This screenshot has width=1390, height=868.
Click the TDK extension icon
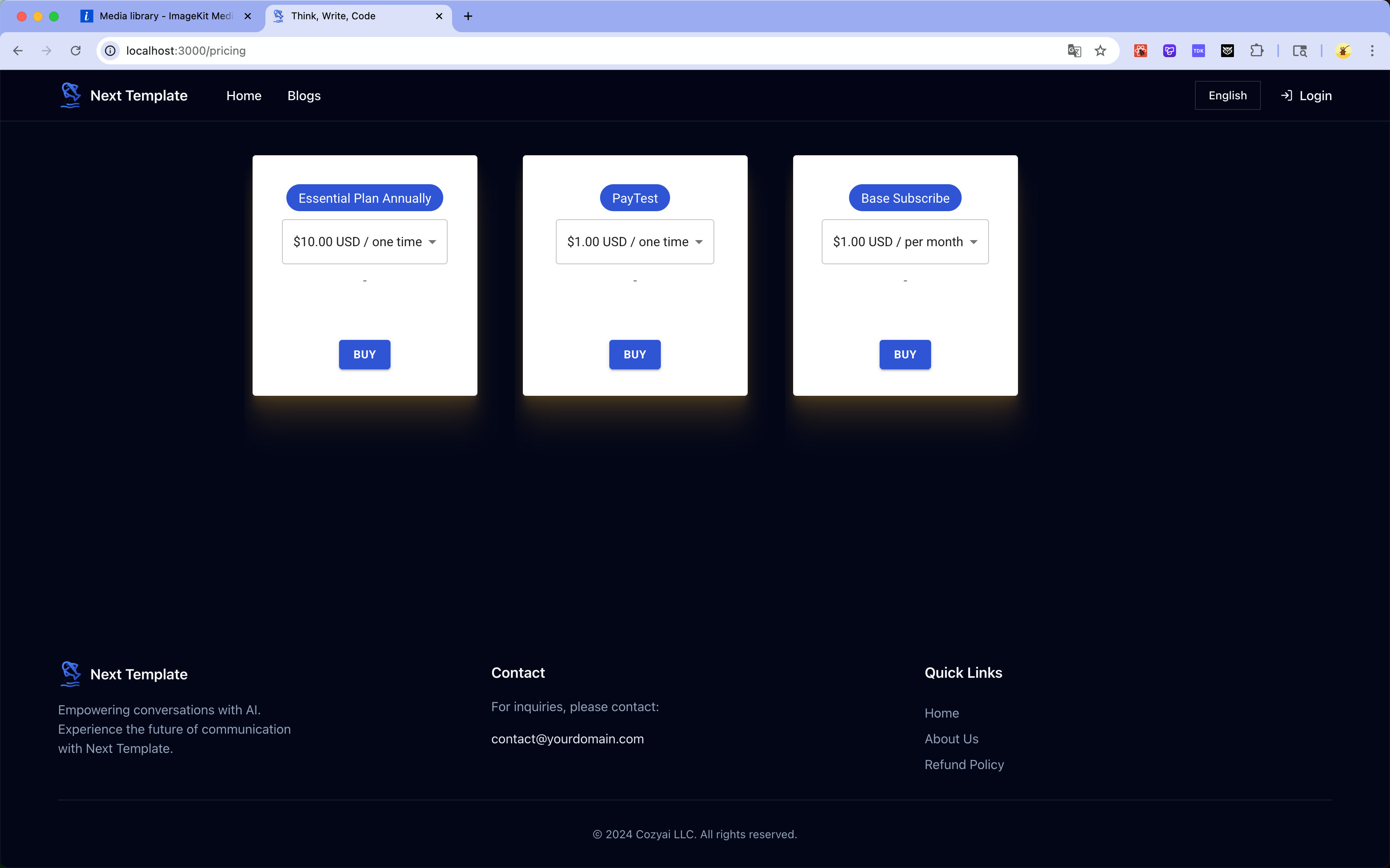tap(1198, 51)
